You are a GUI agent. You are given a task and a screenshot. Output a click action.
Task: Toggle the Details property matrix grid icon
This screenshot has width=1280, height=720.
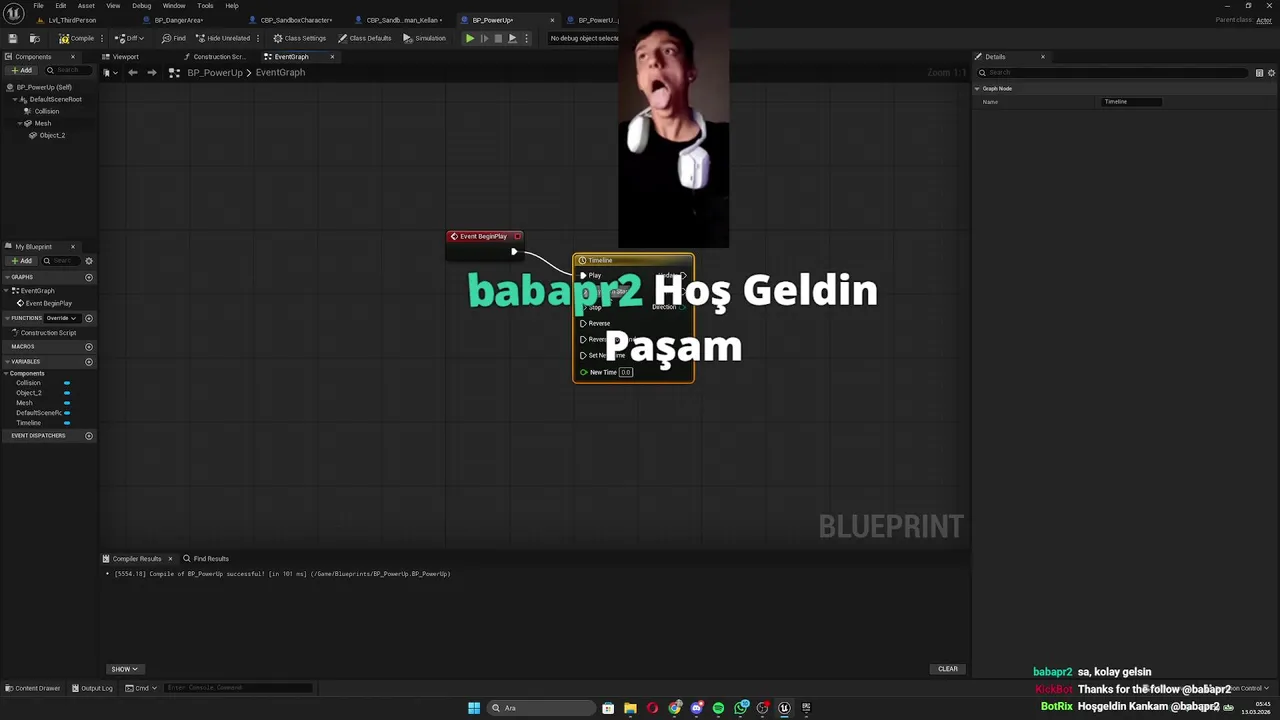[x=1260, y=72]
